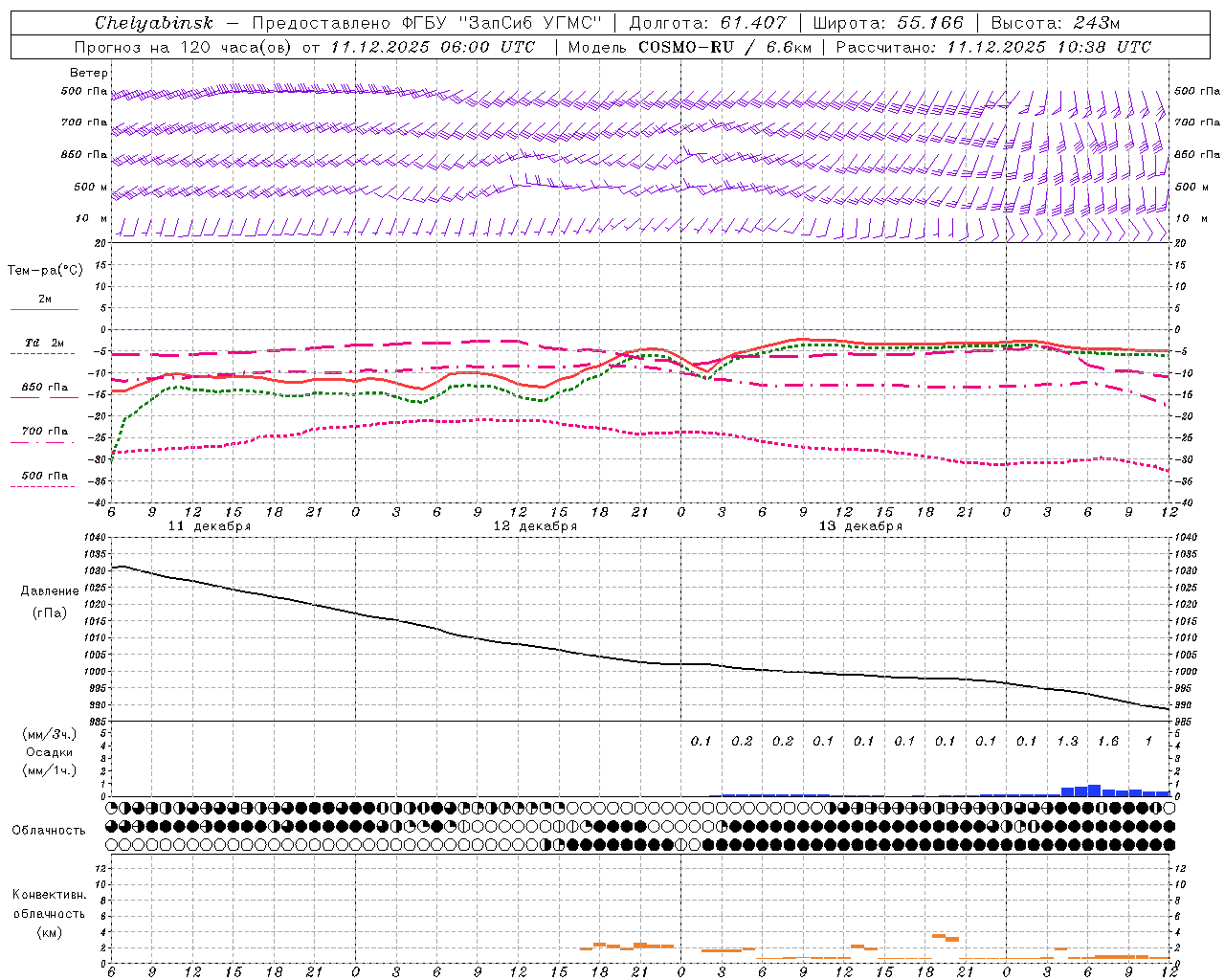Click the Давление axis label

[50, 591]
